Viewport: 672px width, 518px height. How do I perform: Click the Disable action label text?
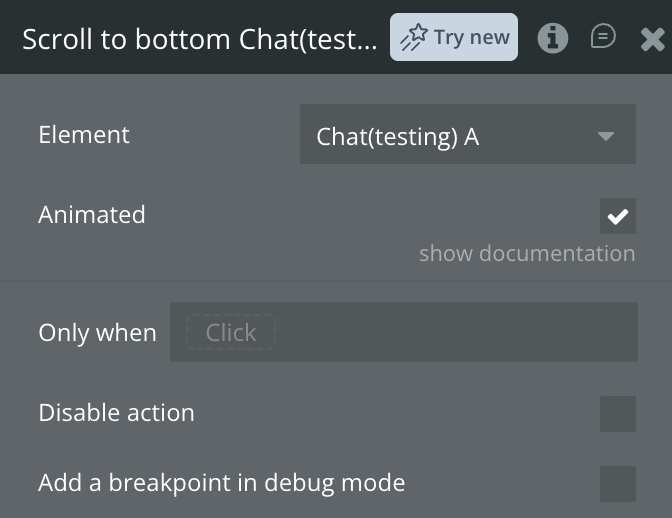(x=116, y=413)
